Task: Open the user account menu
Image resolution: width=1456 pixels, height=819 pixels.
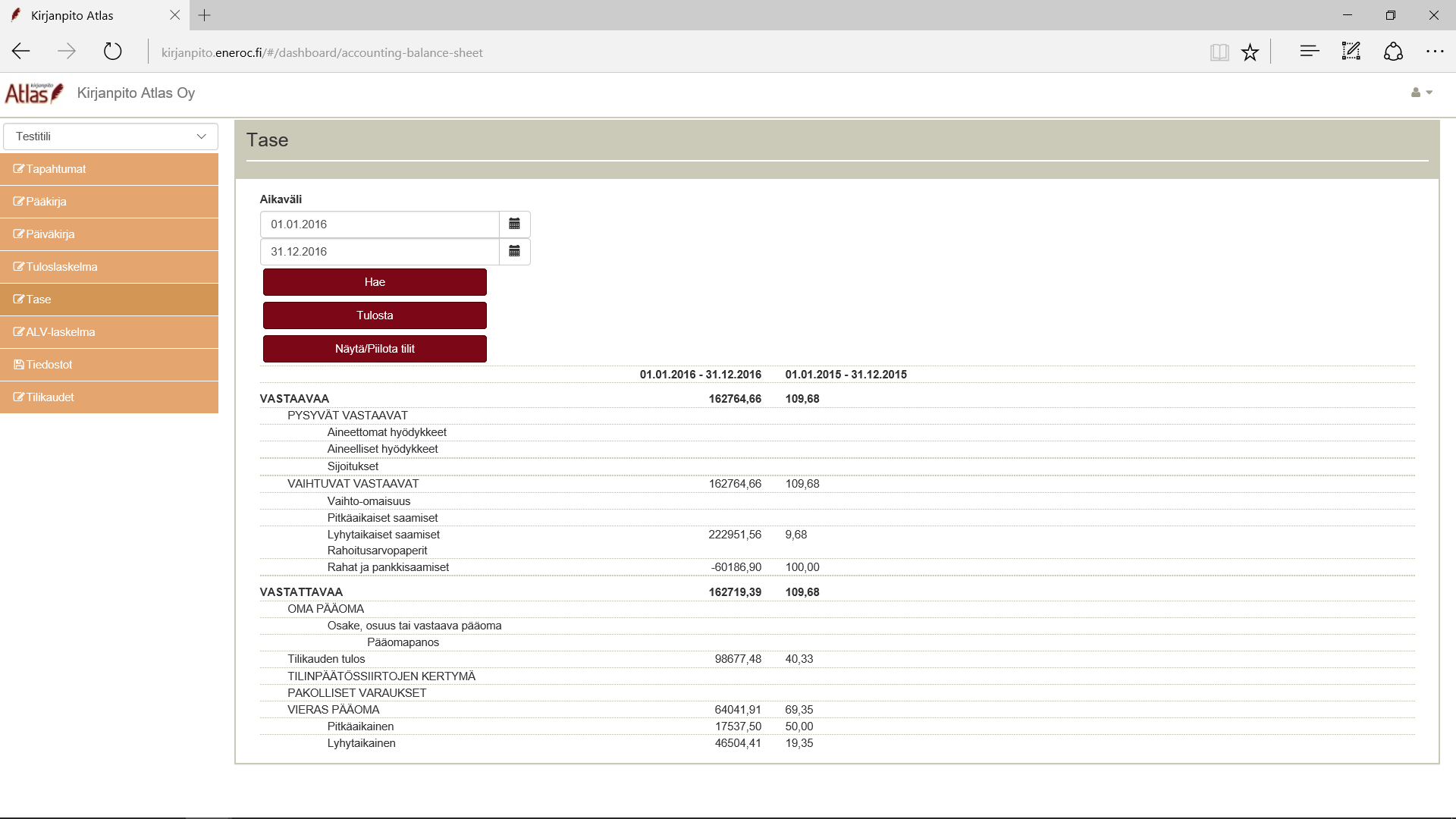Action: (x=1421, y=93)
